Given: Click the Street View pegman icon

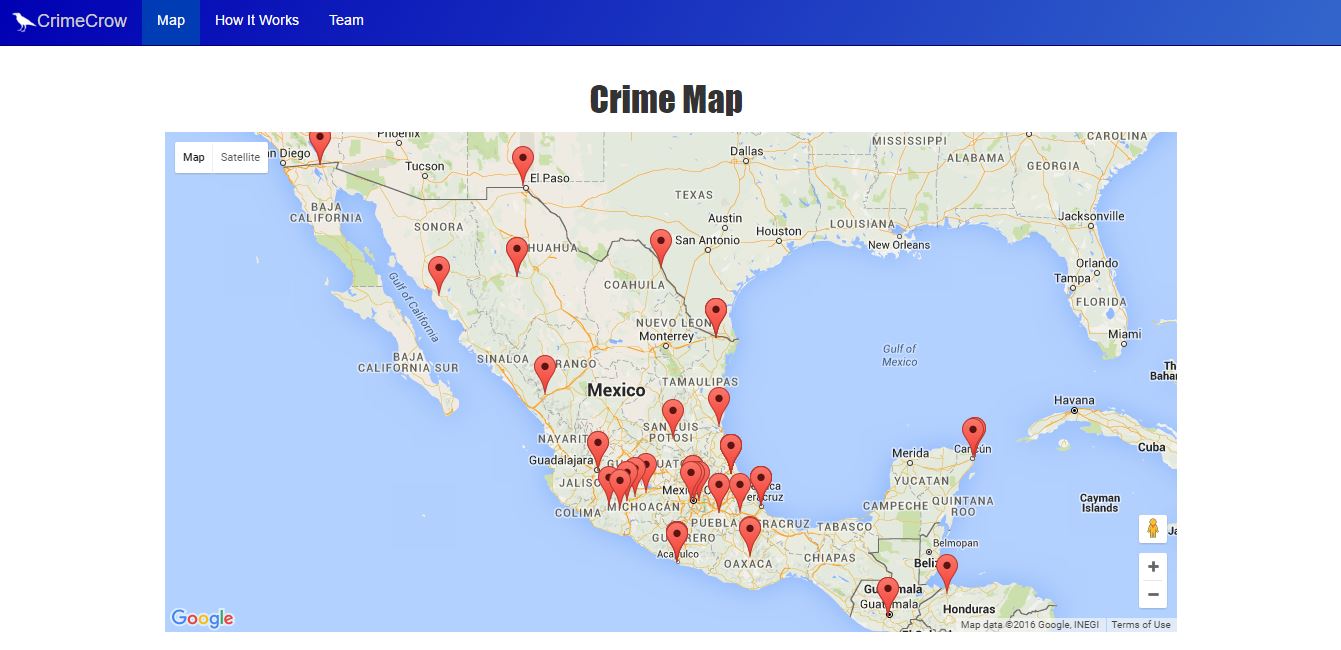Looking at the screenshot, I should (1153, 529).
